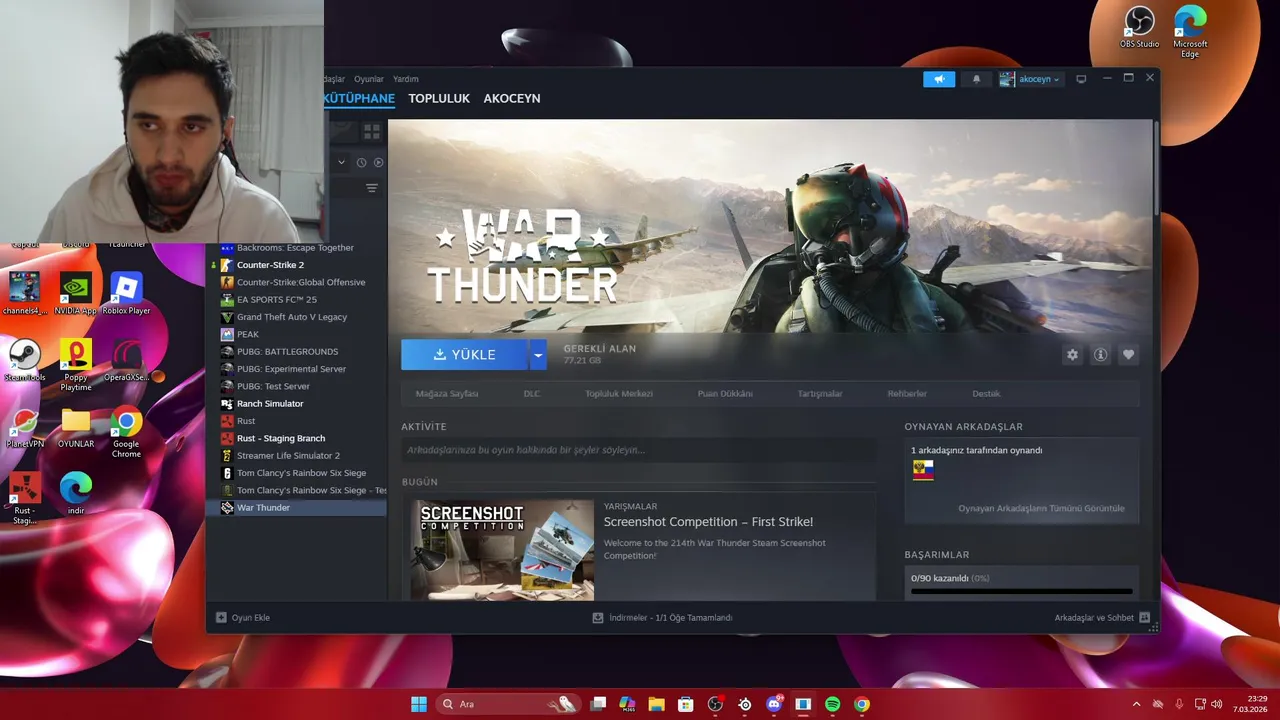Add War Thunder to favorites heart
This screenshot has width=1280, height=720.
tap(1128, 355)
